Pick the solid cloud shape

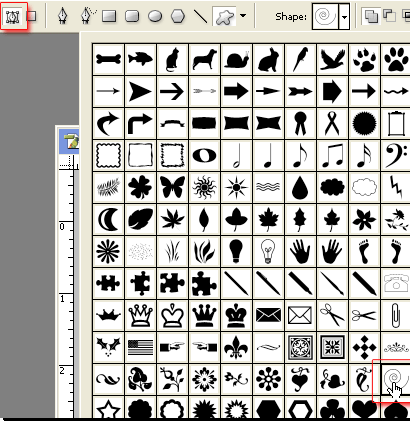point(332,187)
